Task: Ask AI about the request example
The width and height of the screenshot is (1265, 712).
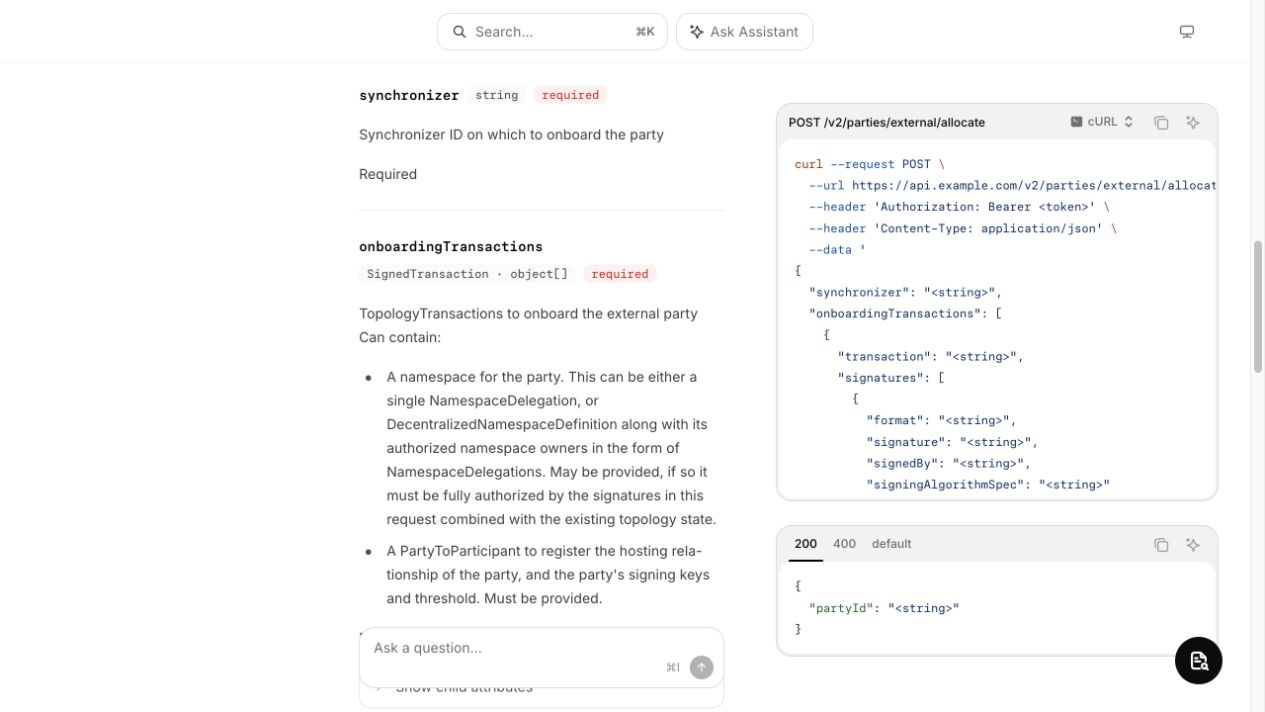Action: point(1193,122)
